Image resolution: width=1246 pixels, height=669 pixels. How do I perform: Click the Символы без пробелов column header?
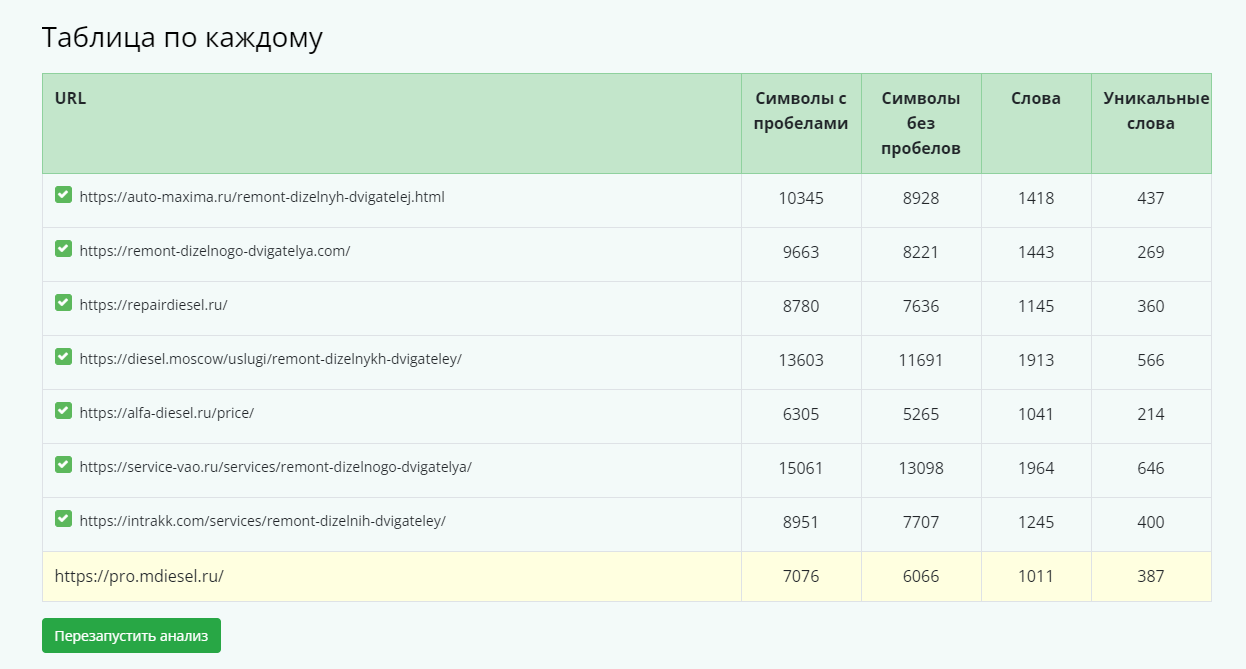click(x=921, y=123)
